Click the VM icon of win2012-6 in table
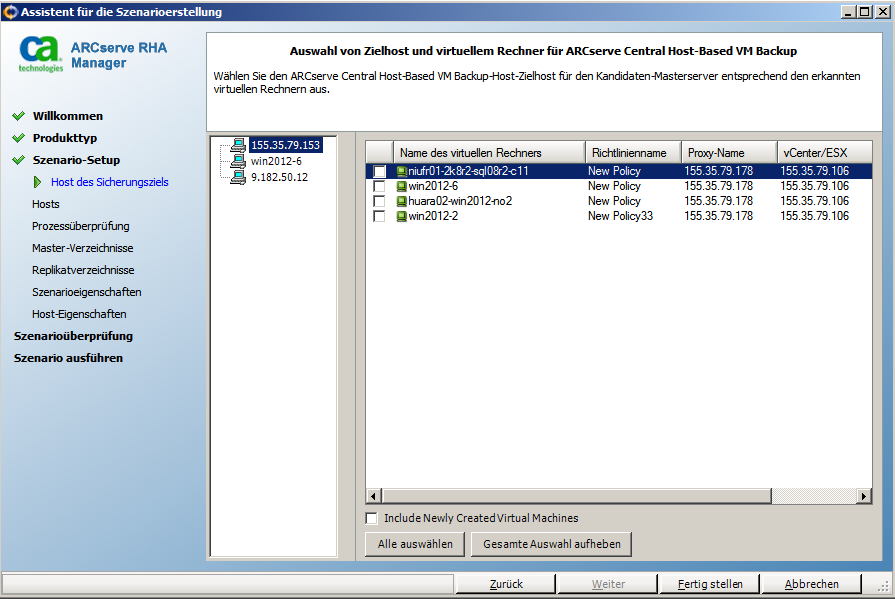This screenshot has height=599, width=895. 402,186
